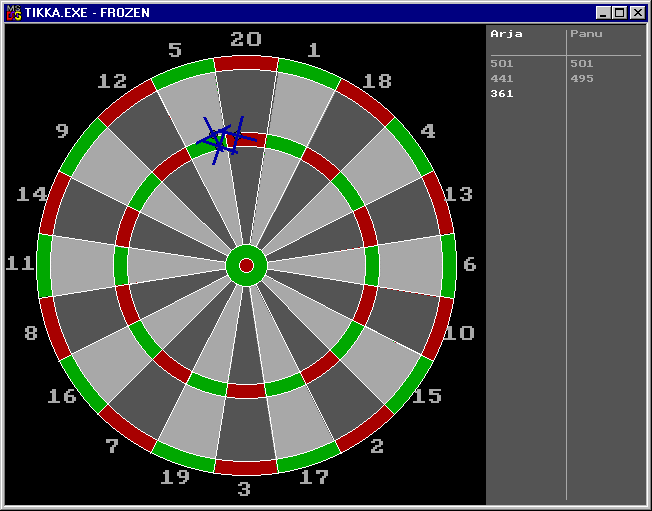This screenshot has width=652, height=511.
Task: Click the red double 3 segment
Action: point(246,467)
